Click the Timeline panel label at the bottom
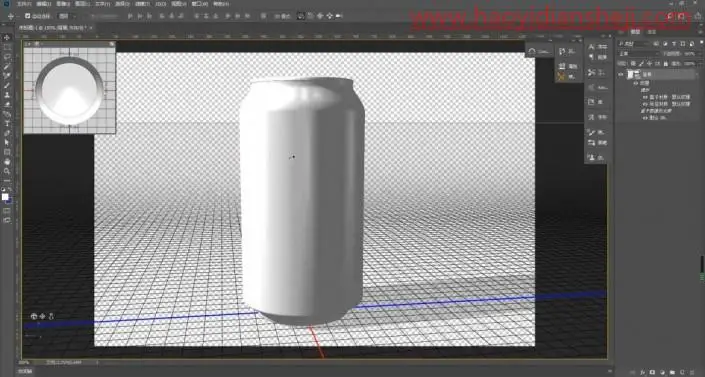 point(25,372)
